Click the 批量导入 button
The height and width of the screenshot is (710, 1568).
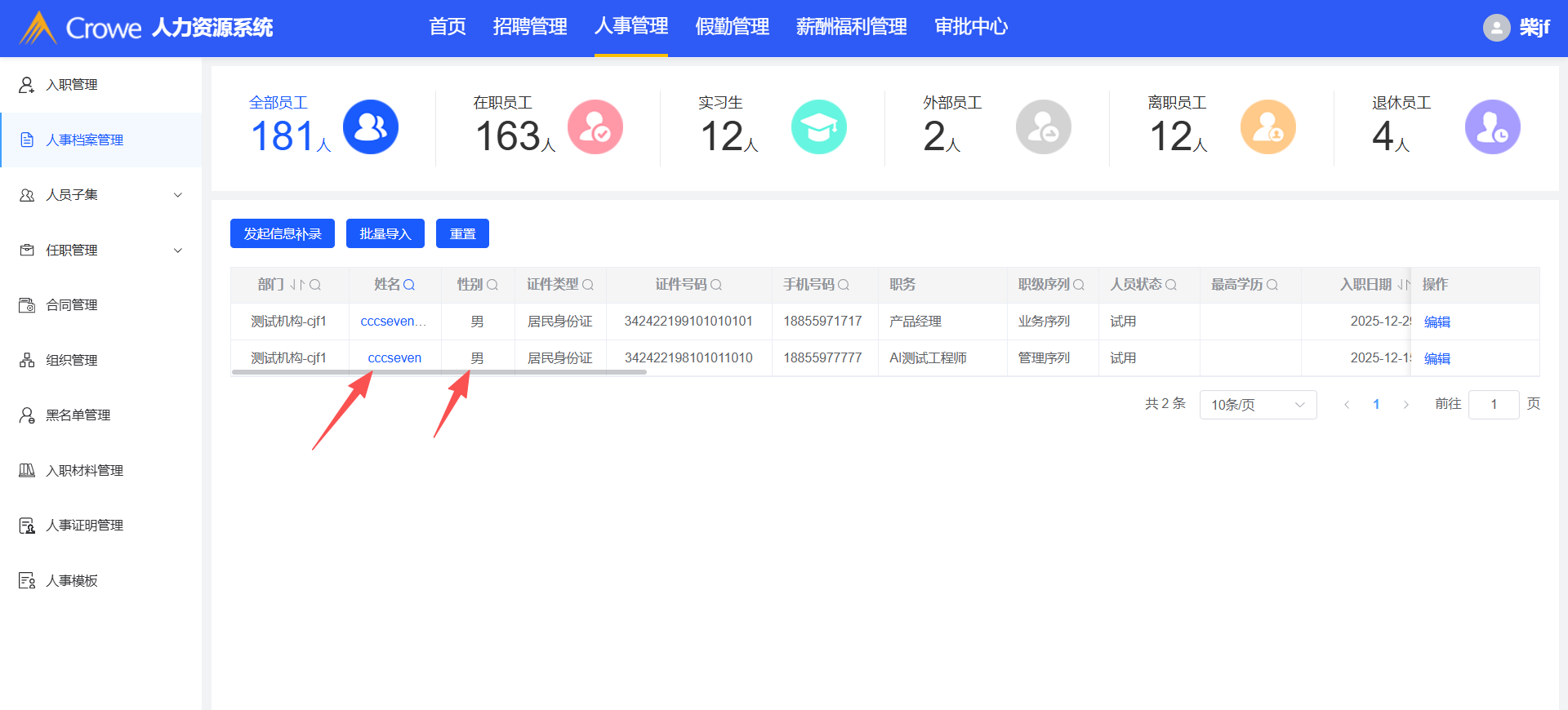click(x=385, y=233)
